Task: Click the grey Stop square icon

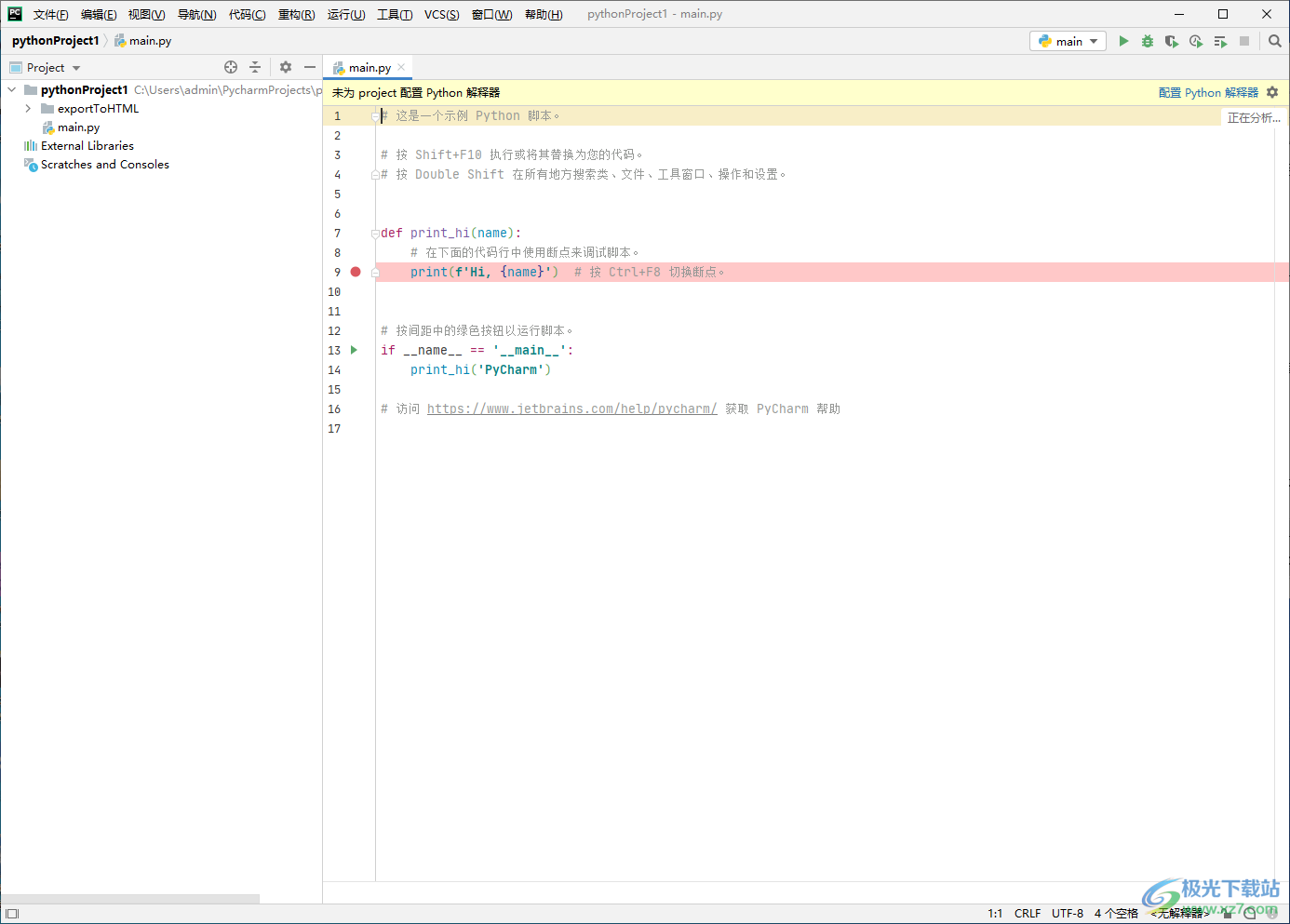Action: pyautogui.click(x=1244, y=41)
